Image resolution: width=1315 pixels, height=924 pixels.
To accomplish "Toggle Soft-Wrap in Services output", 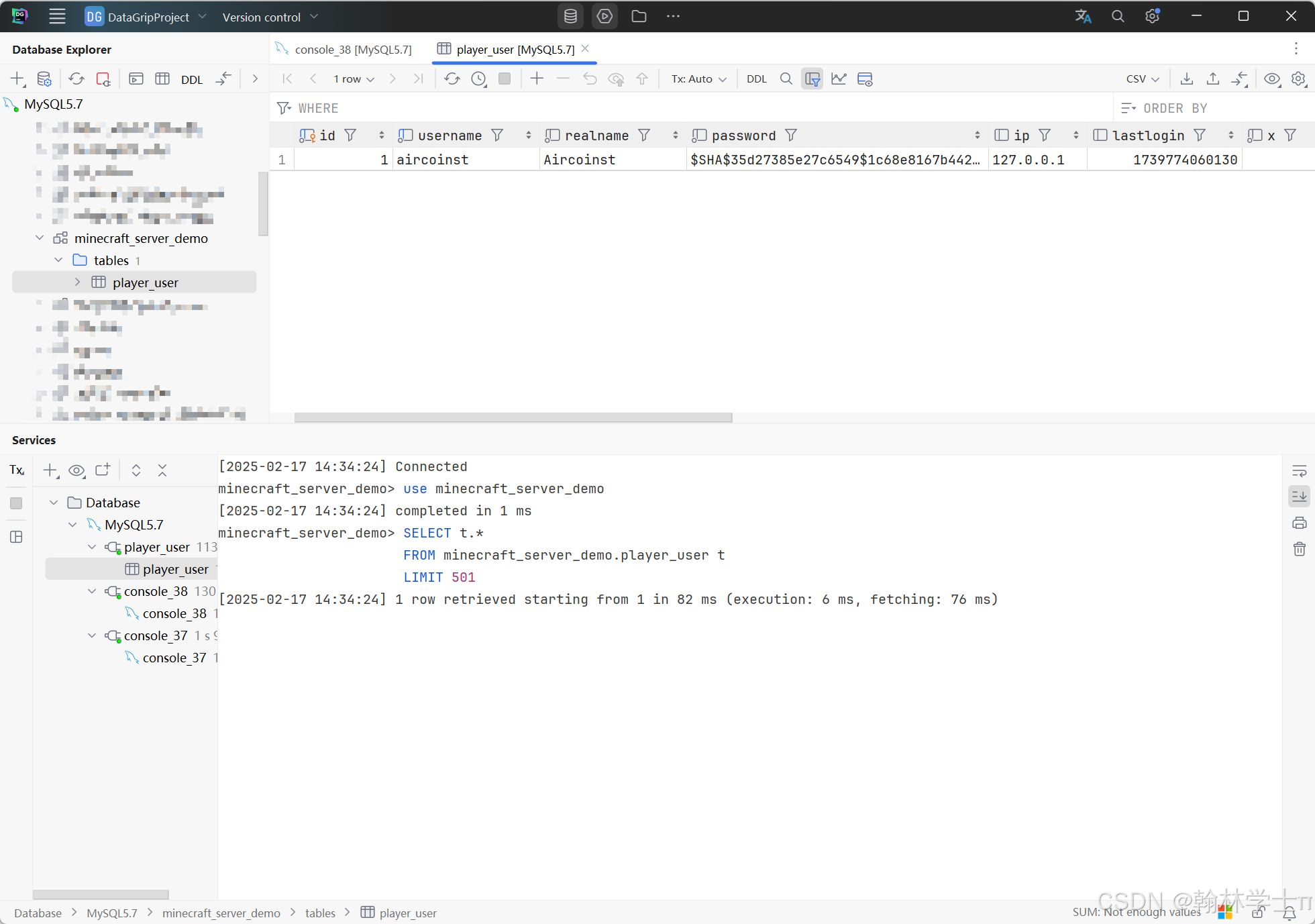I will (x=1300, y=470).
